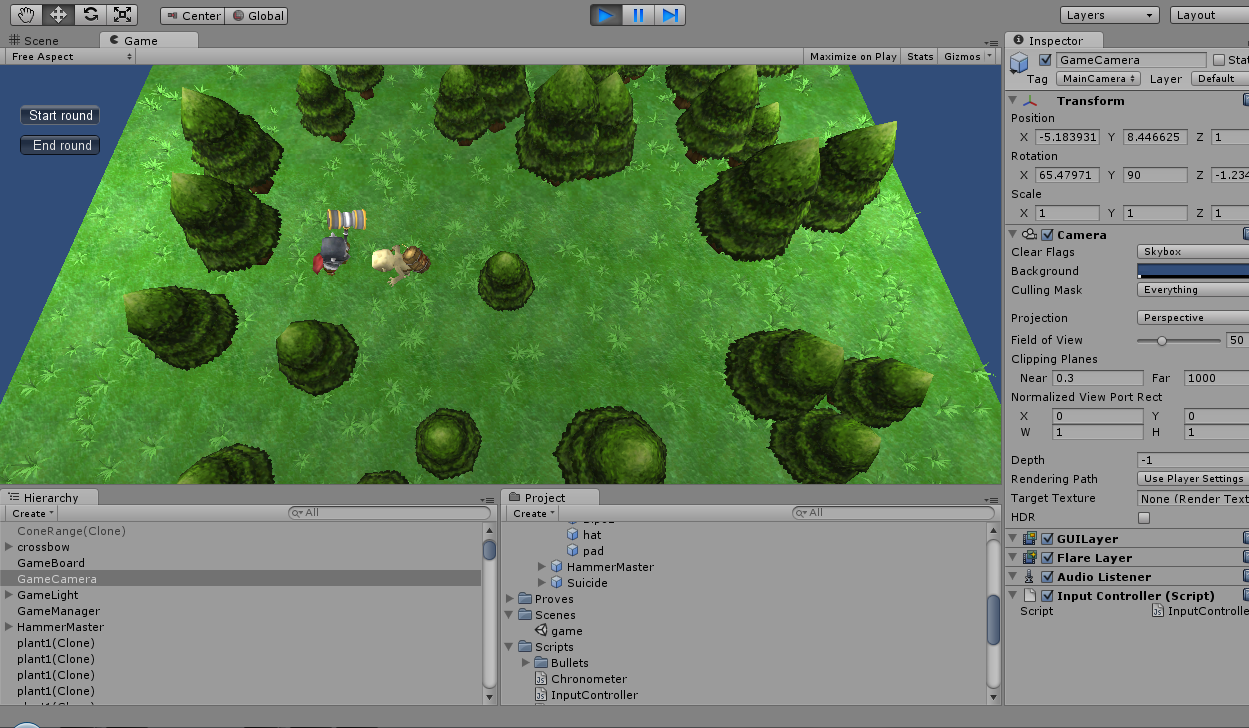Switch to the Scene tab
1249x728 pixels.
click(x=41, y=41)
